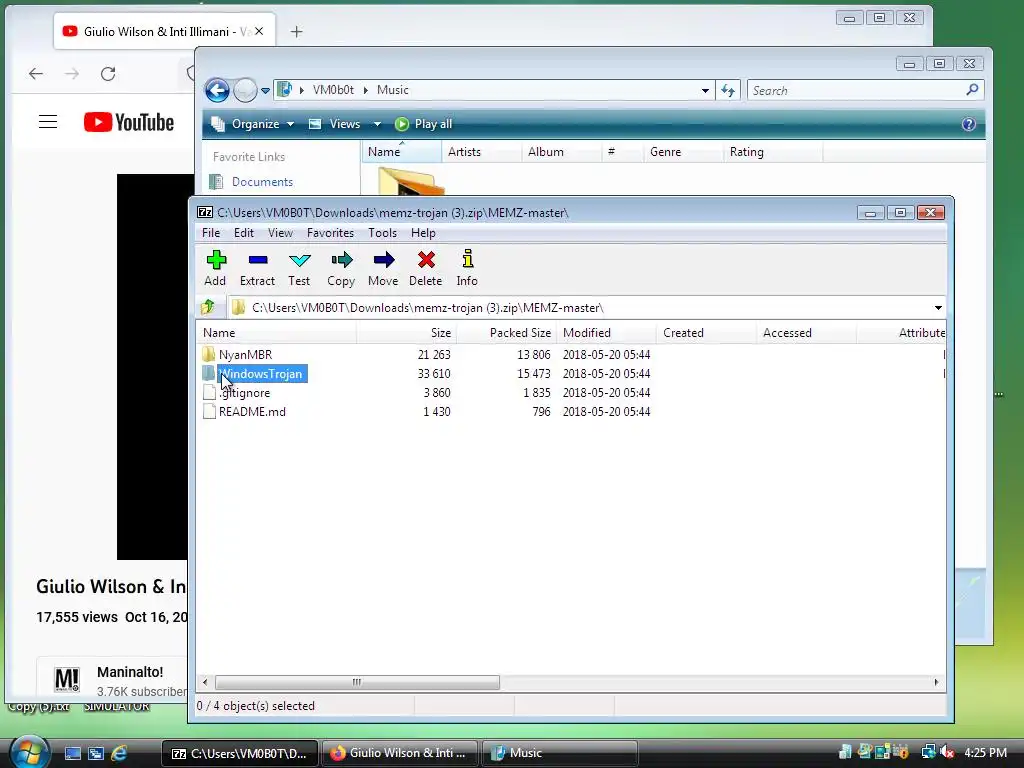1024x768 pixels.
Task: Open archive Info from toolbar
Action: coord(467,268)
